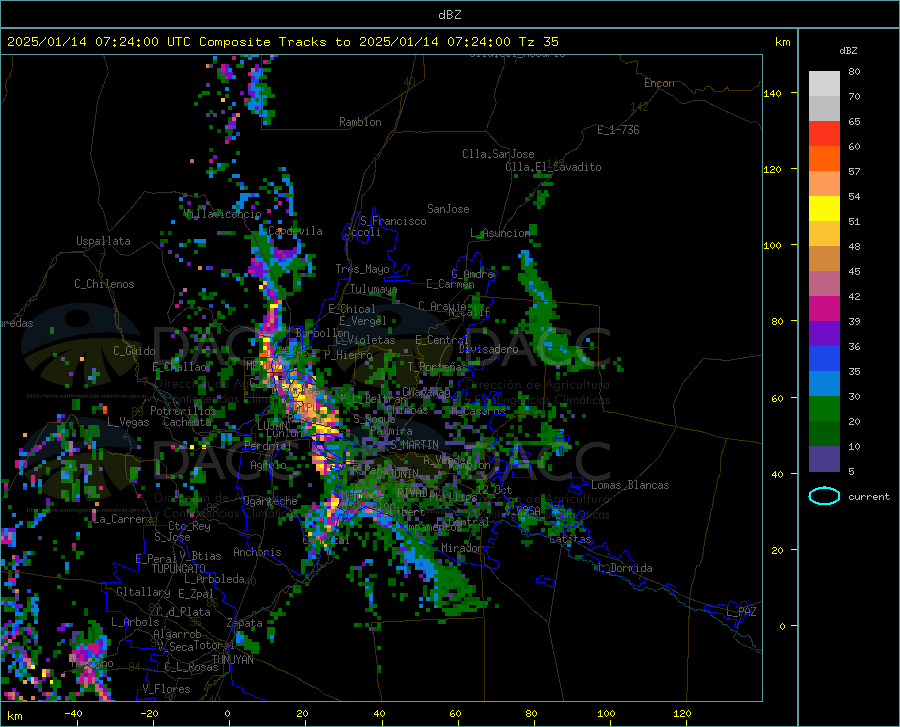
Task: Pick the dark green 20 dBZ swatch
Action: pos(824,434)
